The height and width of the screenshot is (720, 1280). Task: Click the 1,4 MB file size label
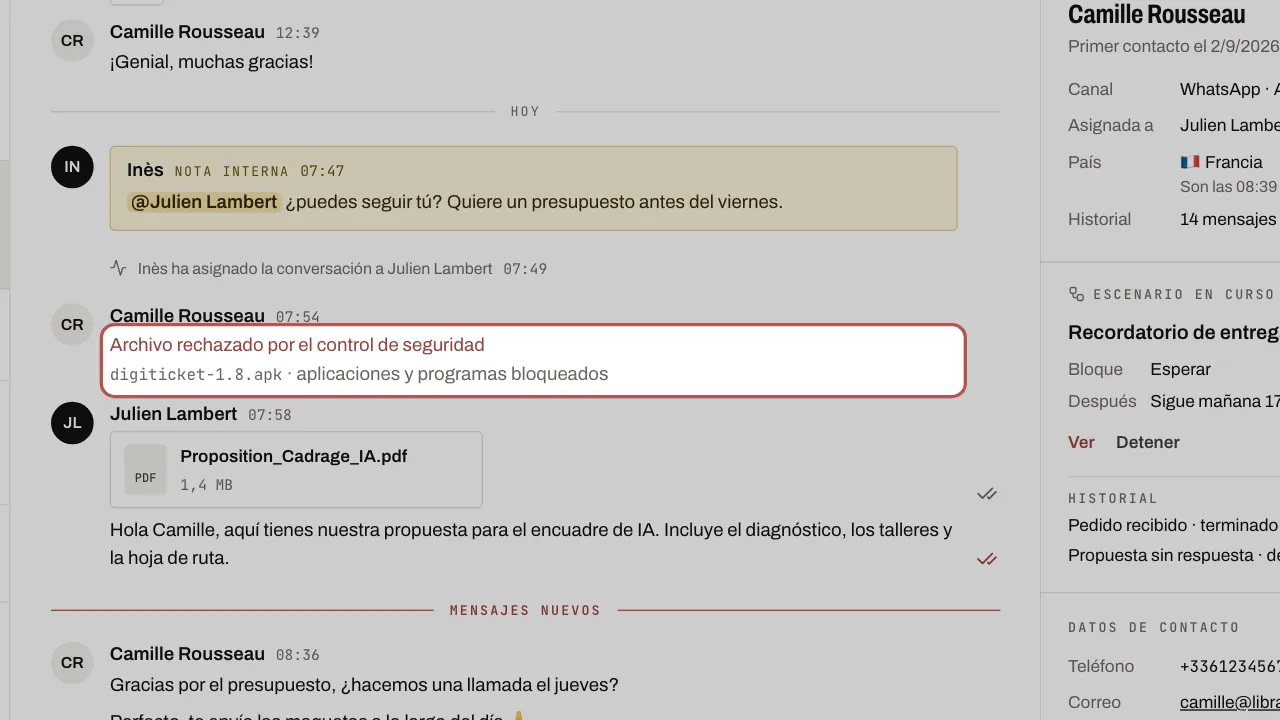(x=206, y=485)
